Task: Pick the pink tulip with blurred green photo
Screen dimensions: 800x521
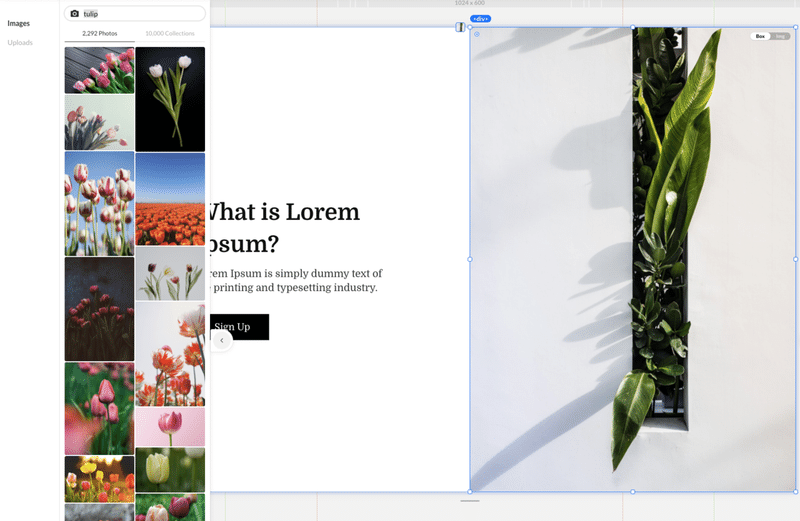Action: [99, 409]
